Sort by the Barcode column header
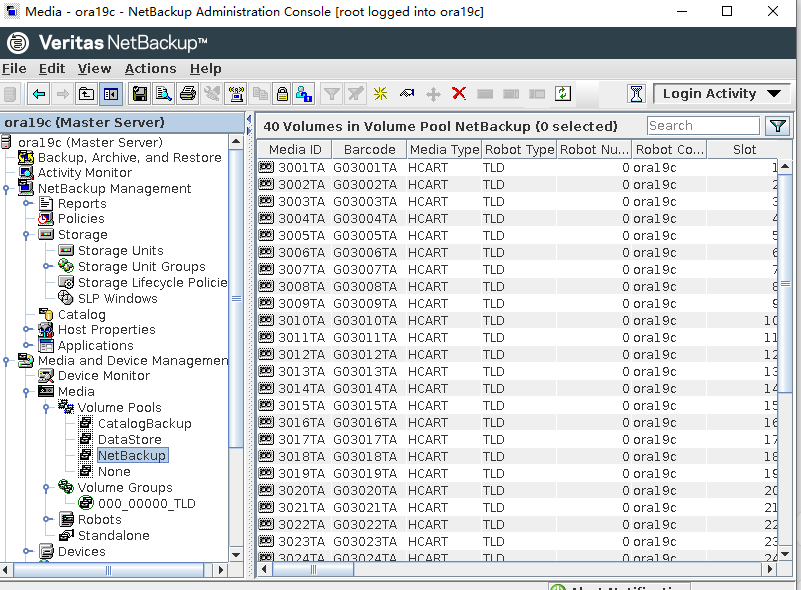Viewport: 801px width, 590px height. point(369,150)
